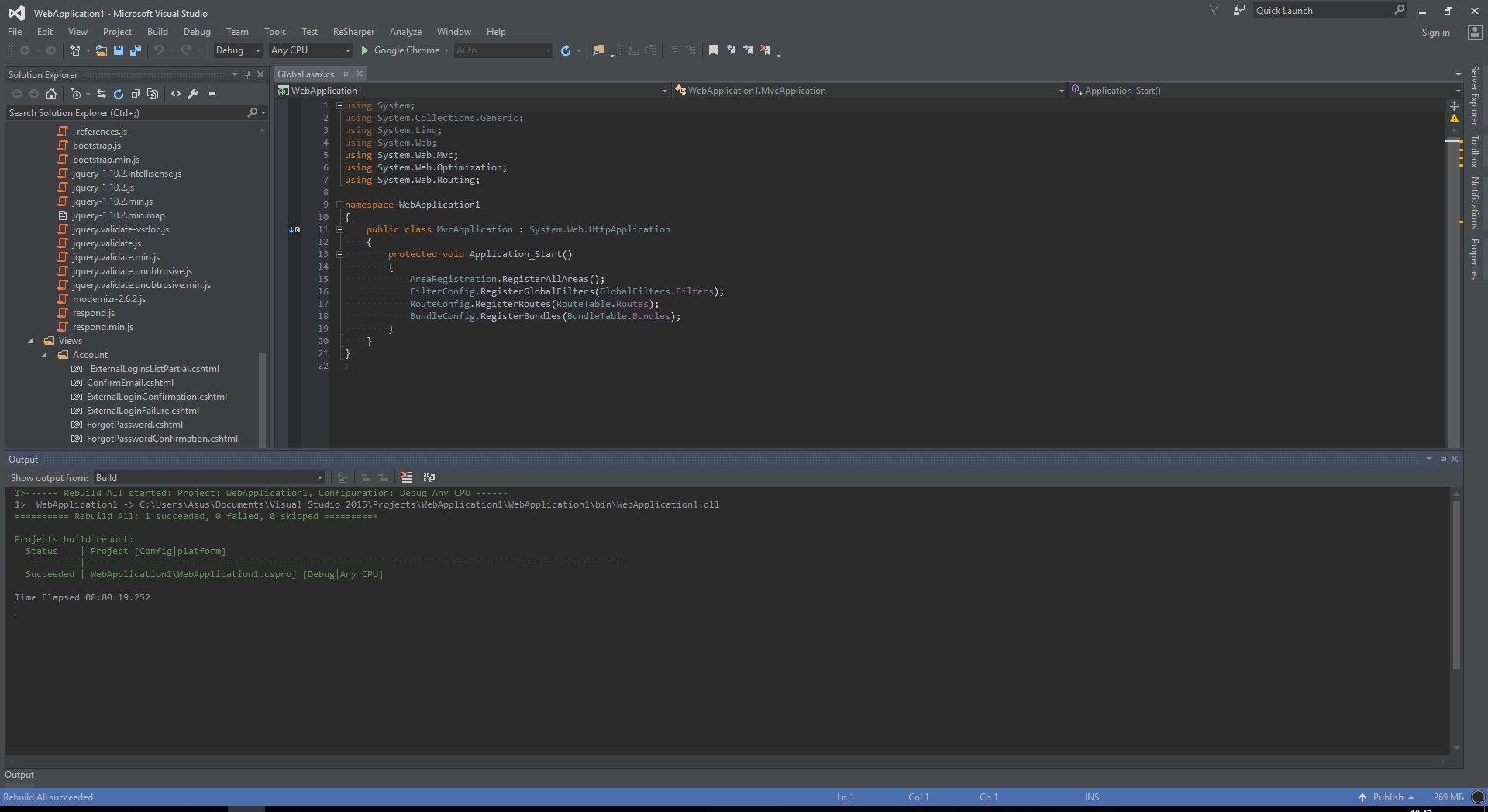Image resolution: width=1488 pixels, height=812 pixels.
Task: Select bootstrap.min.js in Solution Explorer
Action: tap(106, 160)
